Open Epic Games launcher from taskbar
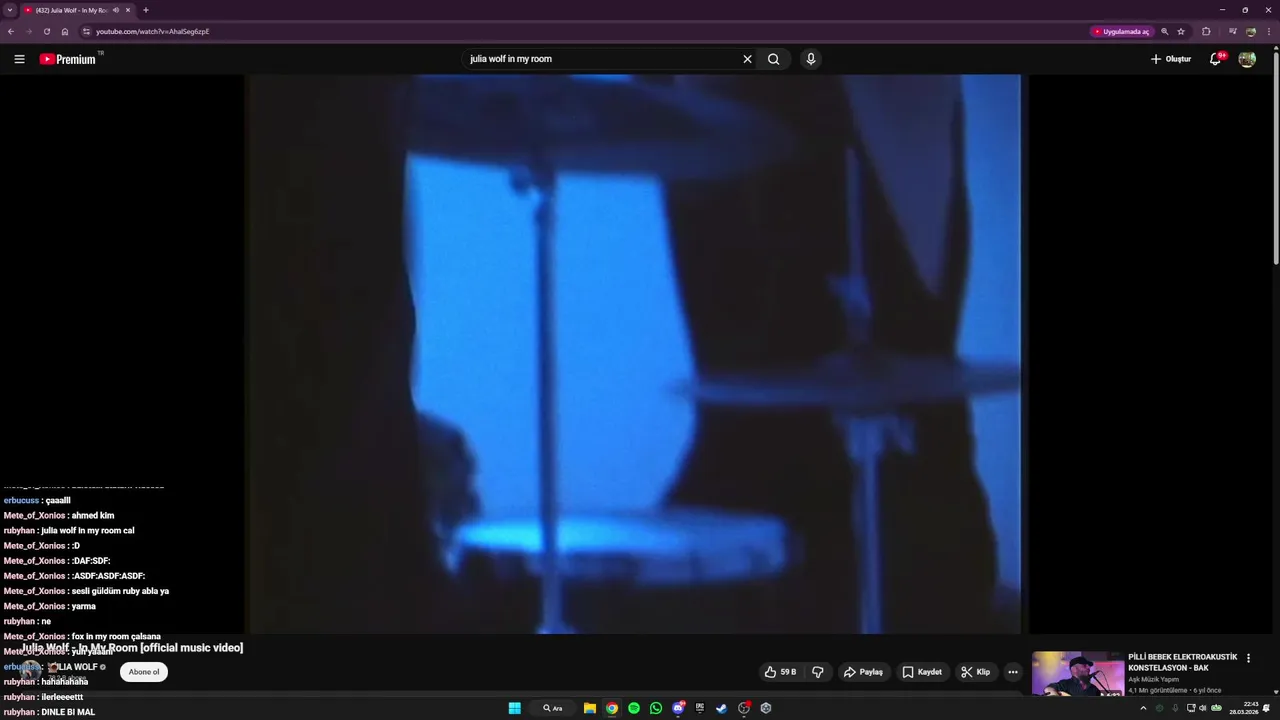The height and width of the screenshot is (720, 1280). click(700, 708)
